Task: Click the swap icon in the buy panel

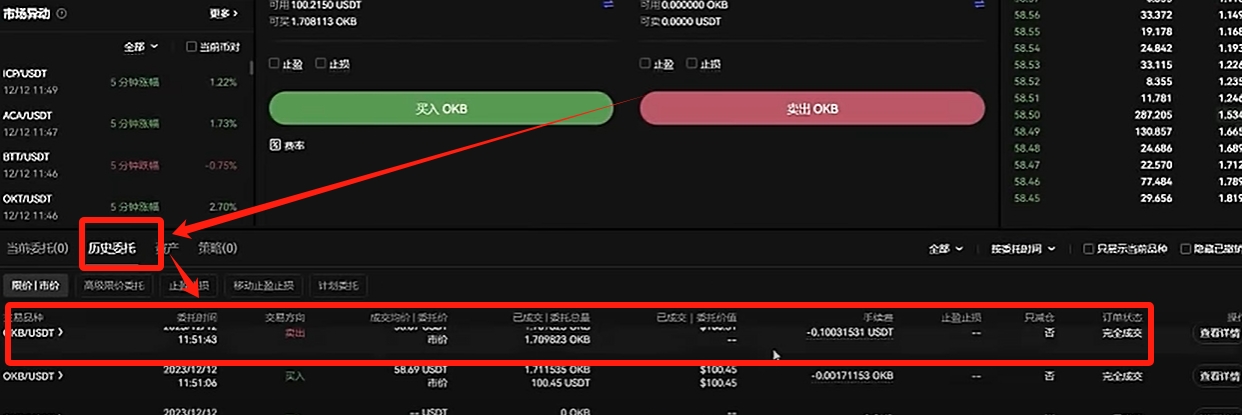Action: pyautogui.click(x=608, y=4)
